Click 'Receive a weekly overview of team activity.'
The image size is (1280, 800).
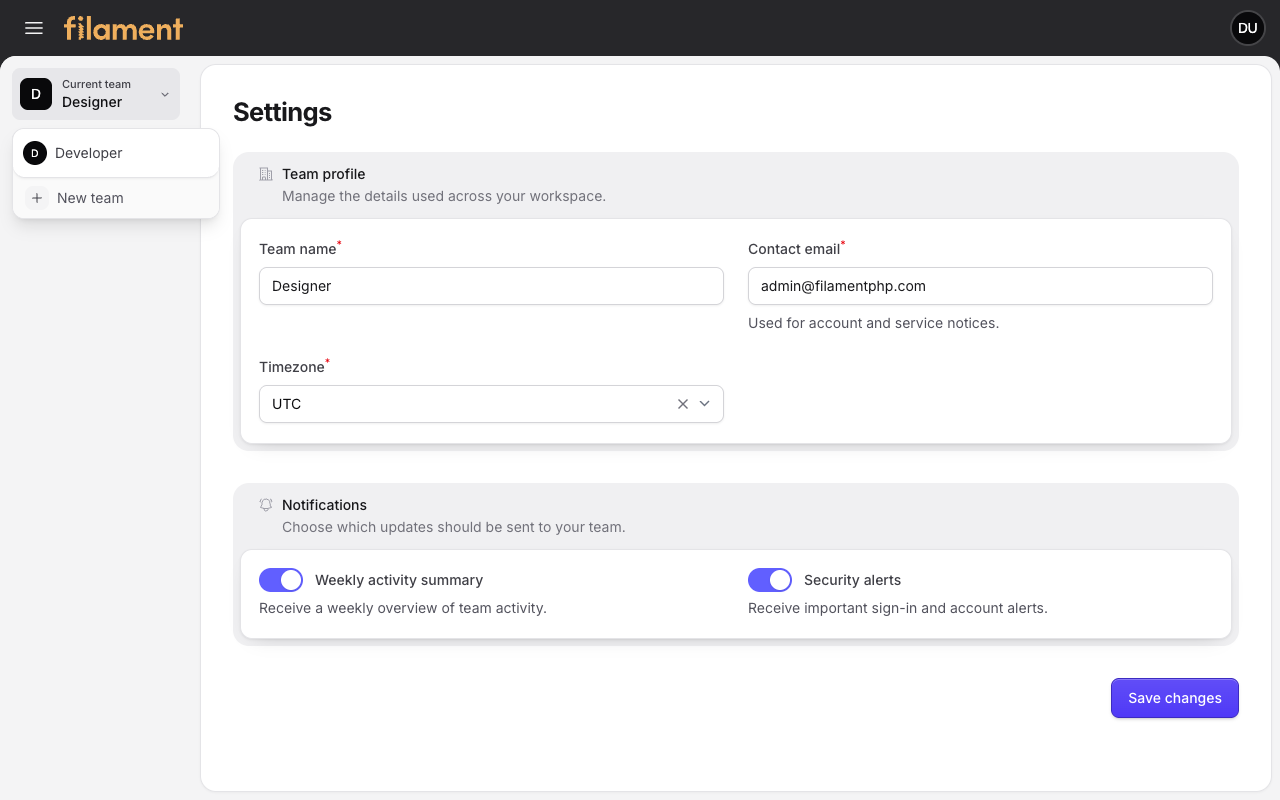403,608
